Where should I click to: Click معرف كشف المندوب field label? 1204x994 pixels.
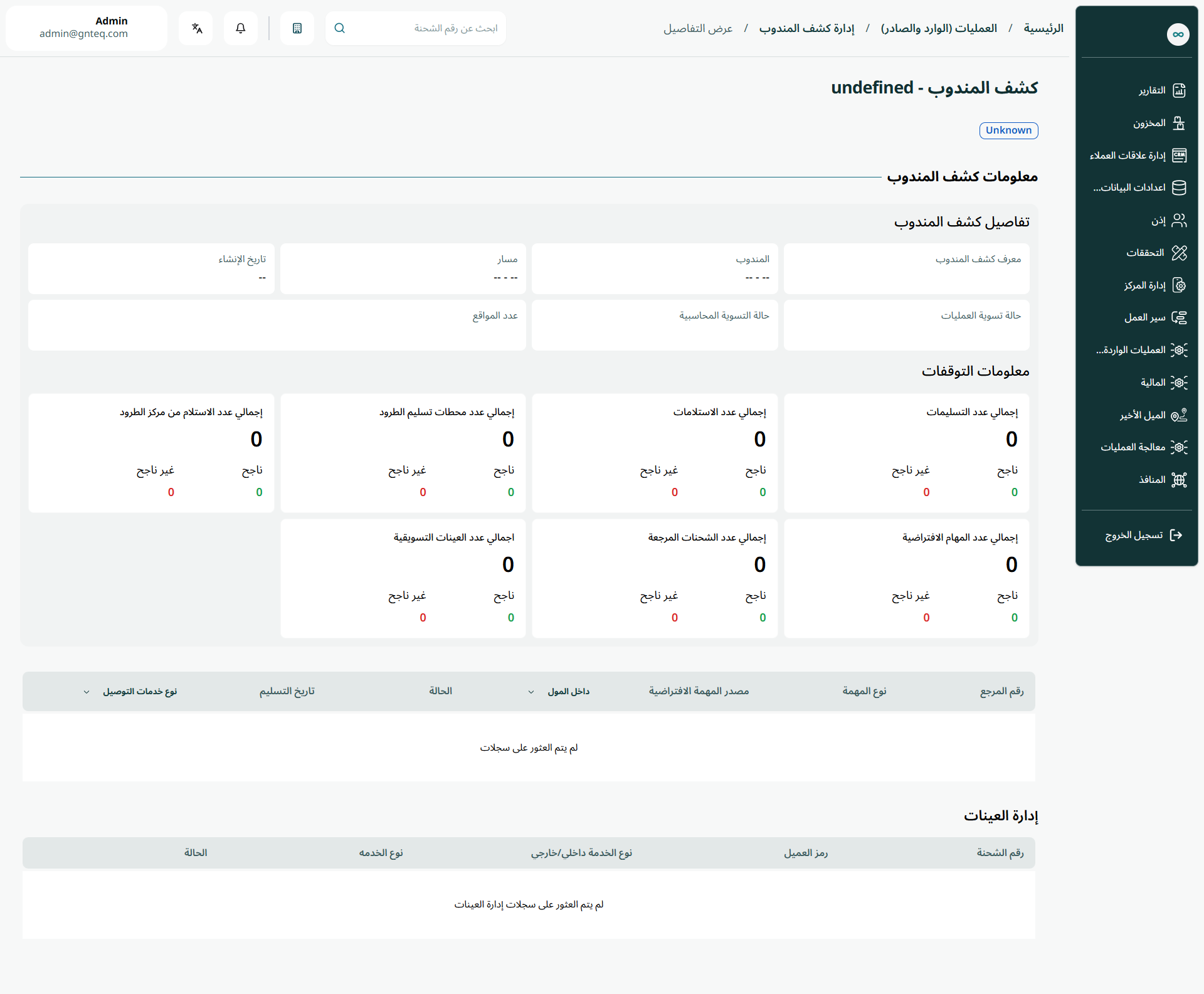tap(978, 259)
